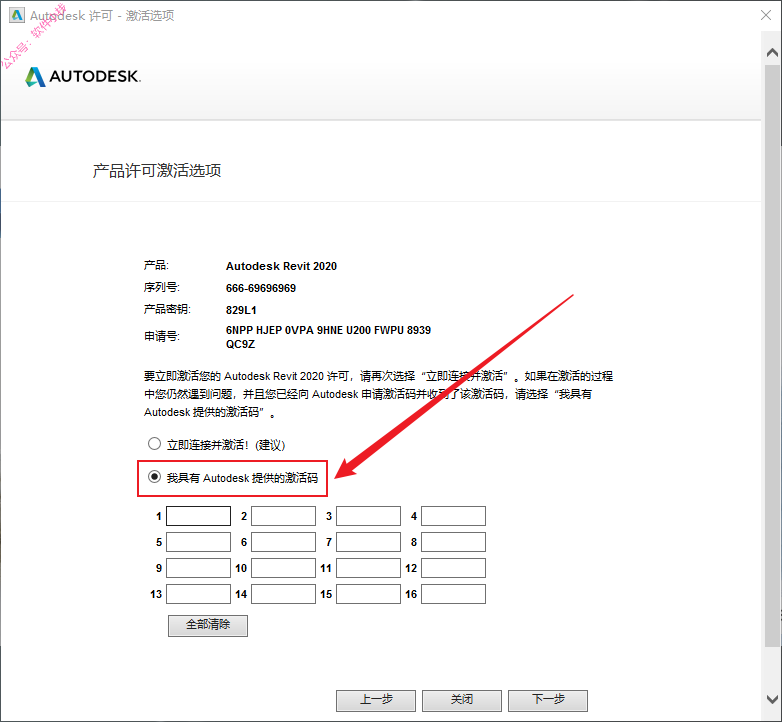
Task: Click the scrollbar down arrow
Action: pyautogui.click(x=772, y=699)
